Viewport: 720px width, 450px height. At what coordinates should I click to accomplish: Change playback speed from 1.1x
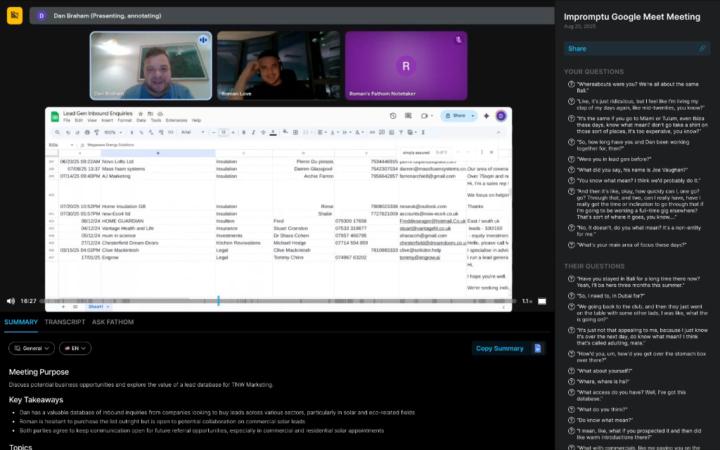point(527,300)
